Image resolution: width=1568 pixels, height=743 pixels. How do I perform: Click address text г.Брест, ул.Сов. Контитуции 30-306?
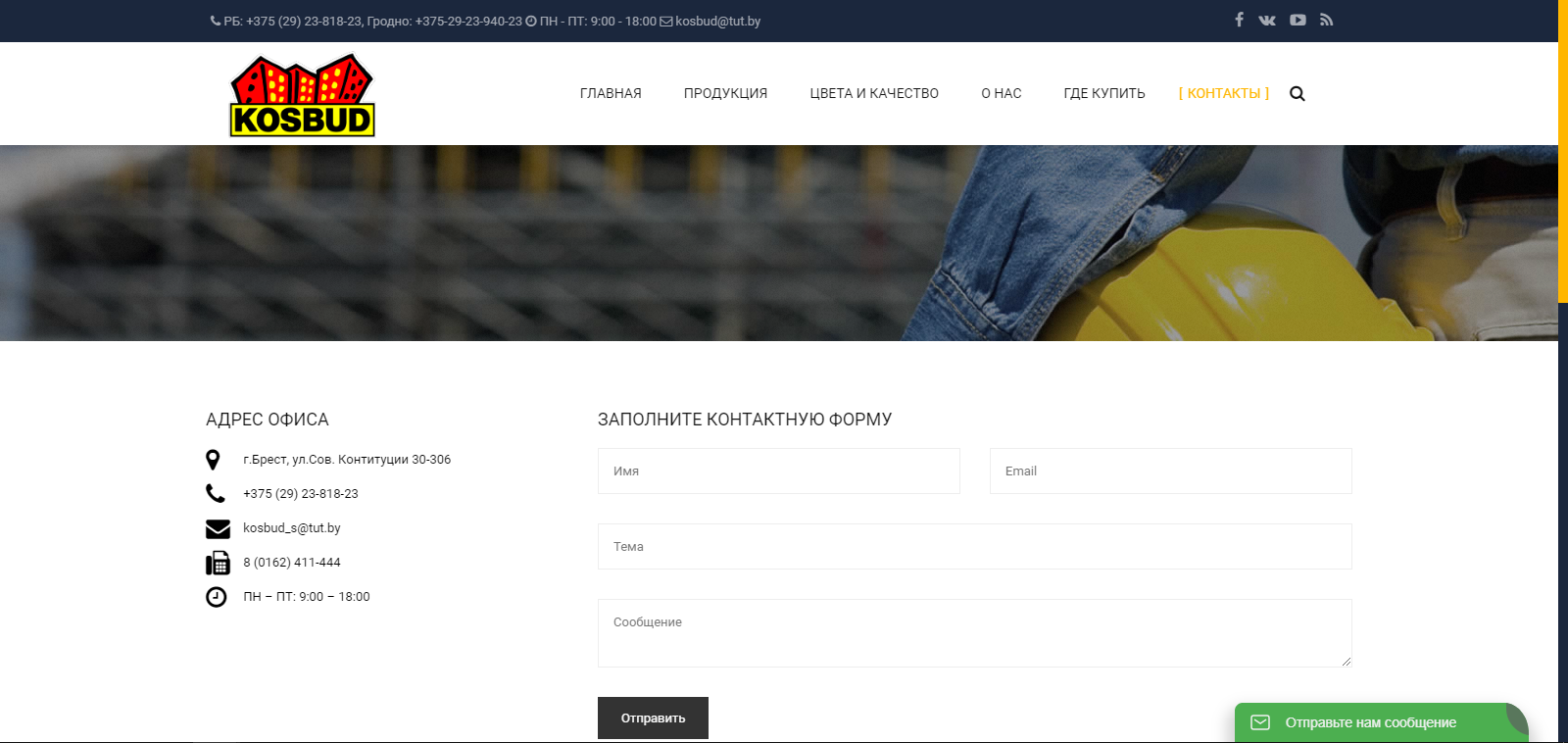coord(347,460)
